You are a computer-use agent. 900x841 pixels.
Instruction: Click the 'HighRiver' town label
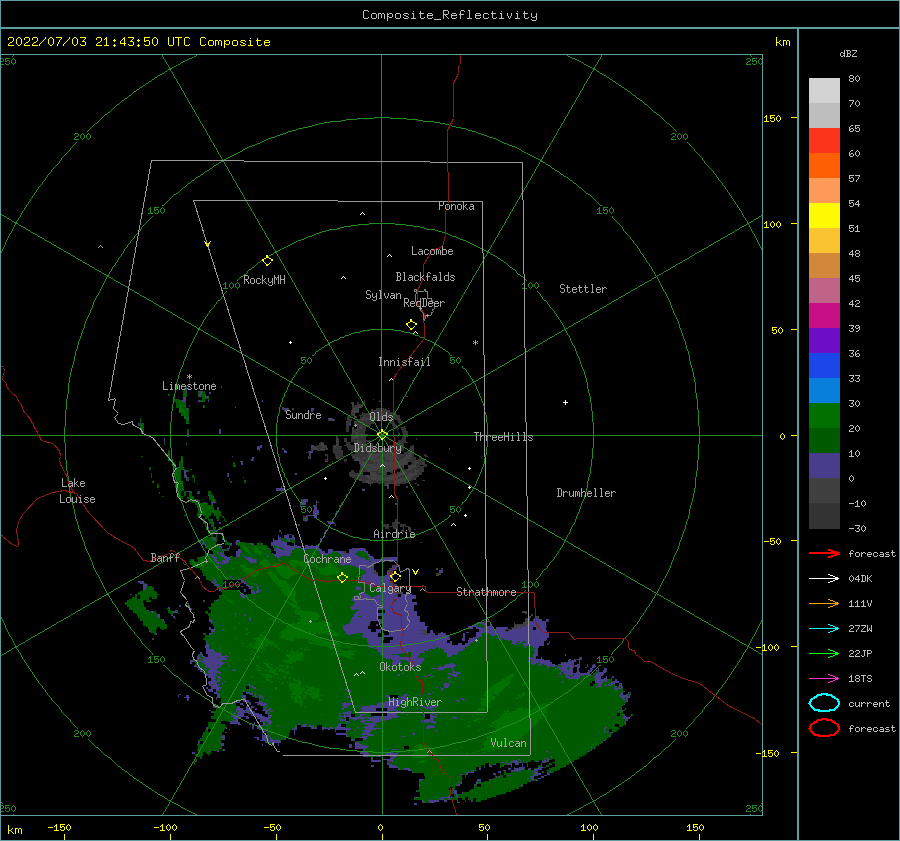(415, 702)
